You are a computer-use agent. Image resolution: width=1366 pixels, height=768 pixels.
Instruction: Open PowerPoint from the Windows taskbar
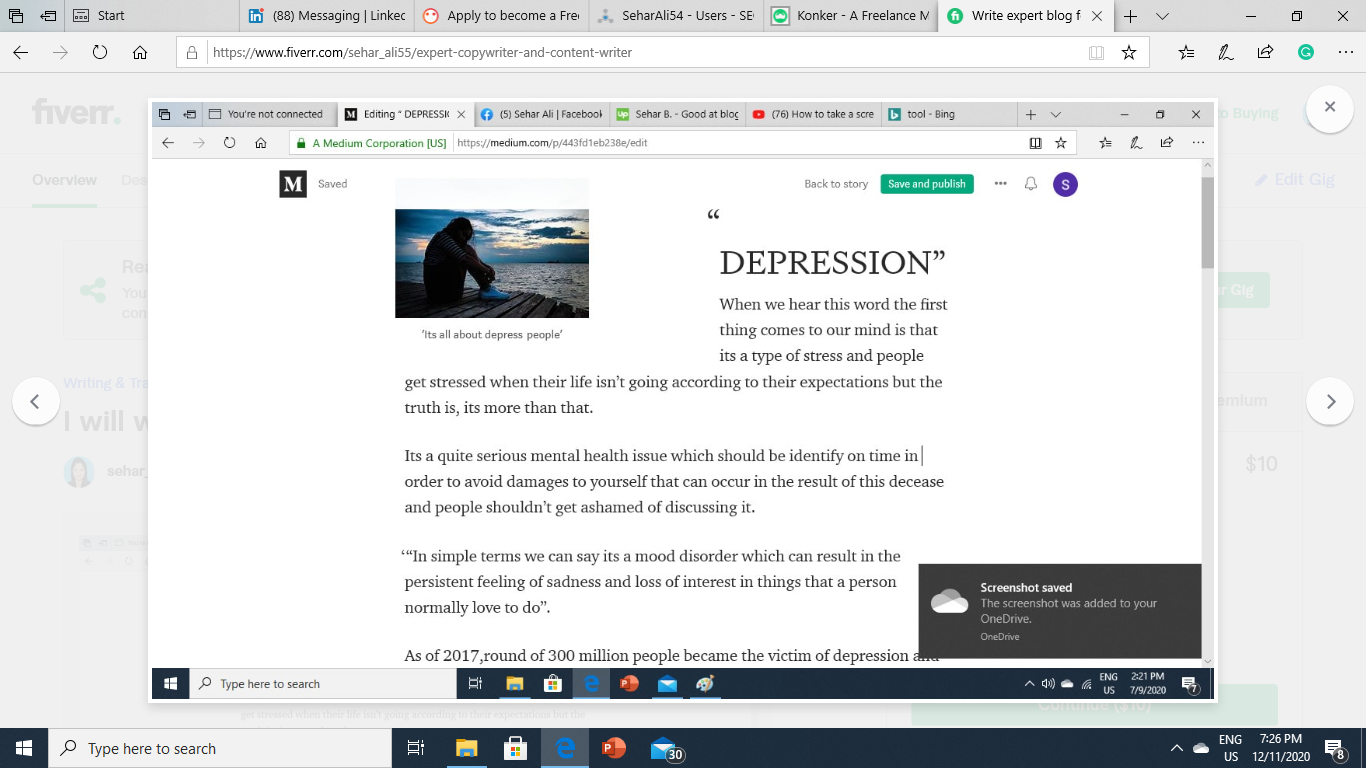613,748
